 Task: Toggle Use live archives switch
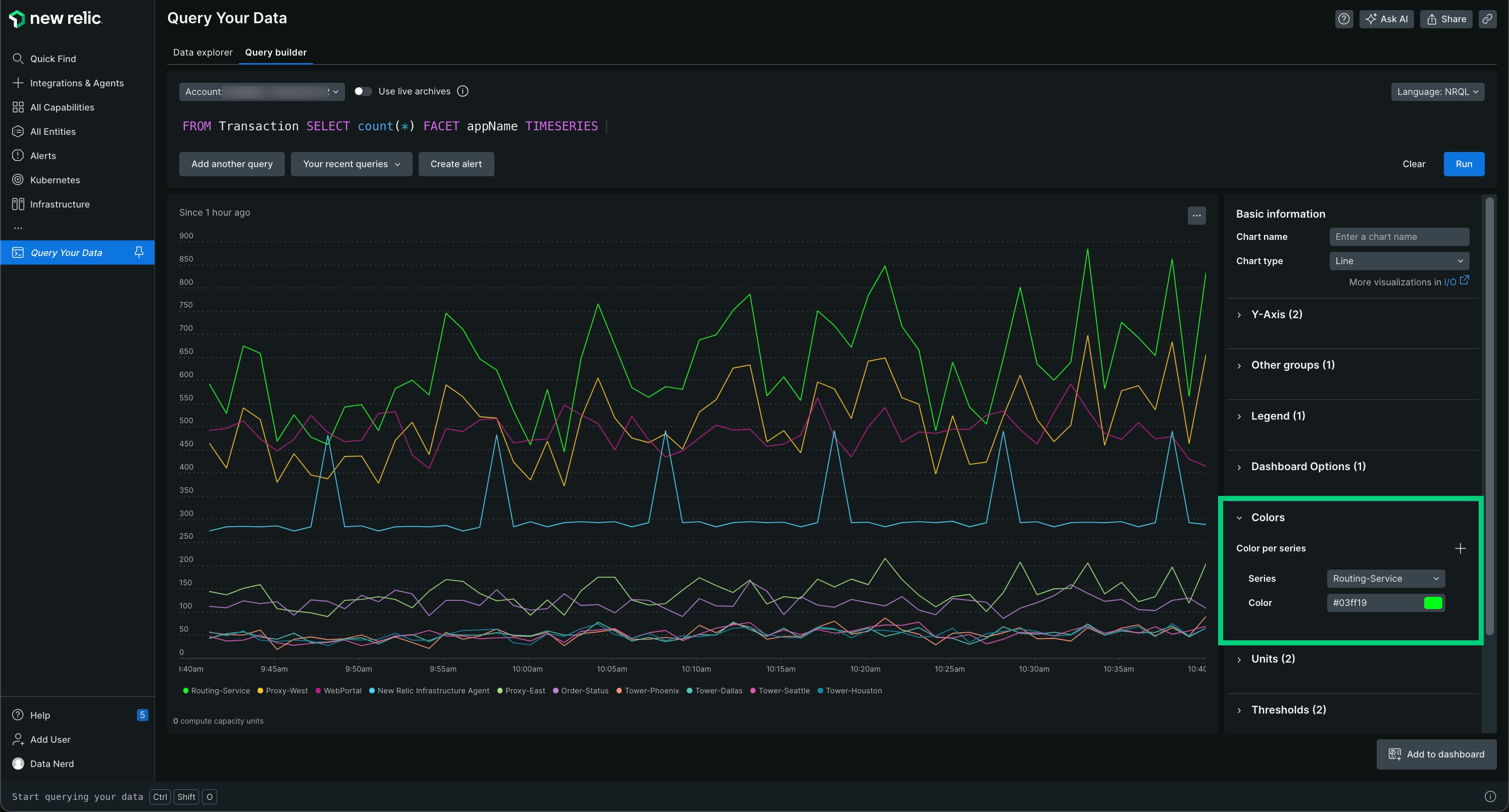point(363,91)
